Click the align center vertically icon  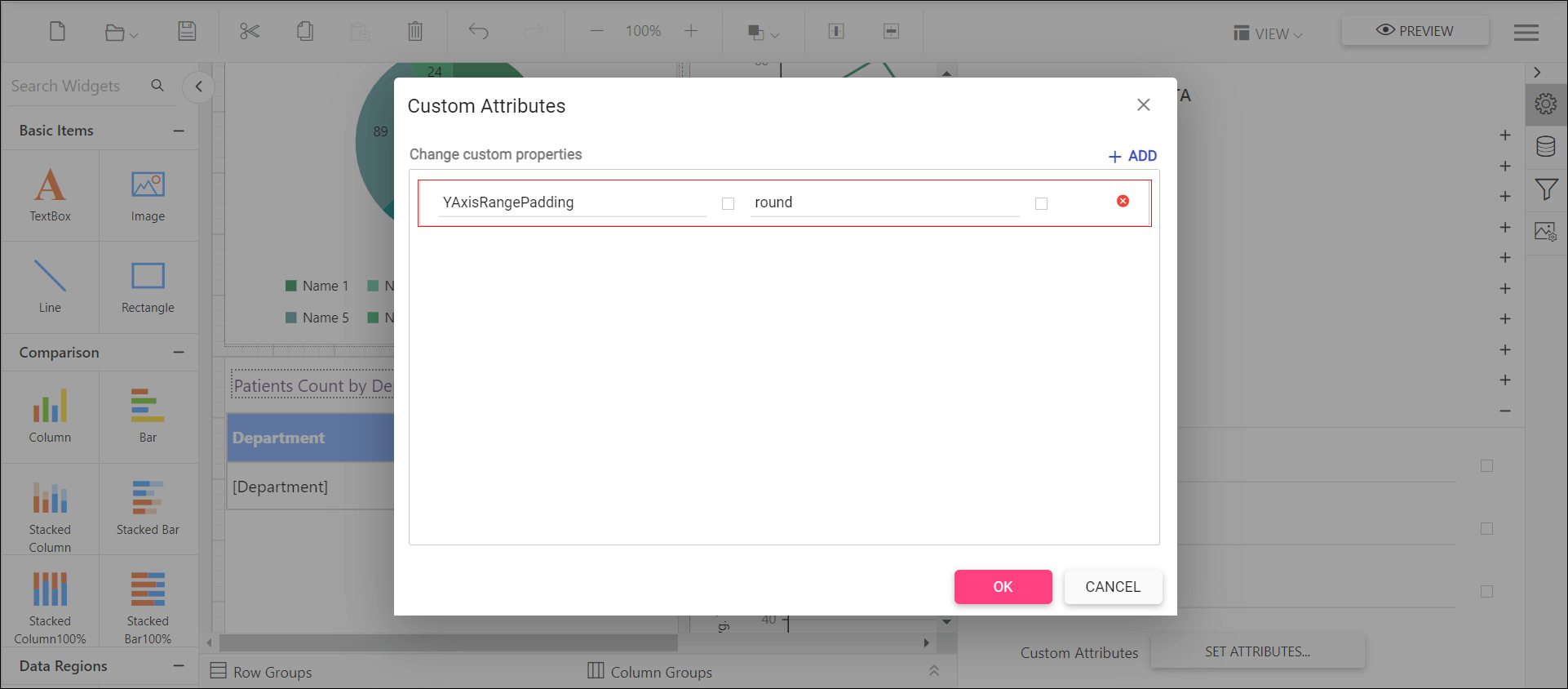pyautogui.click(x=836, y=31)
